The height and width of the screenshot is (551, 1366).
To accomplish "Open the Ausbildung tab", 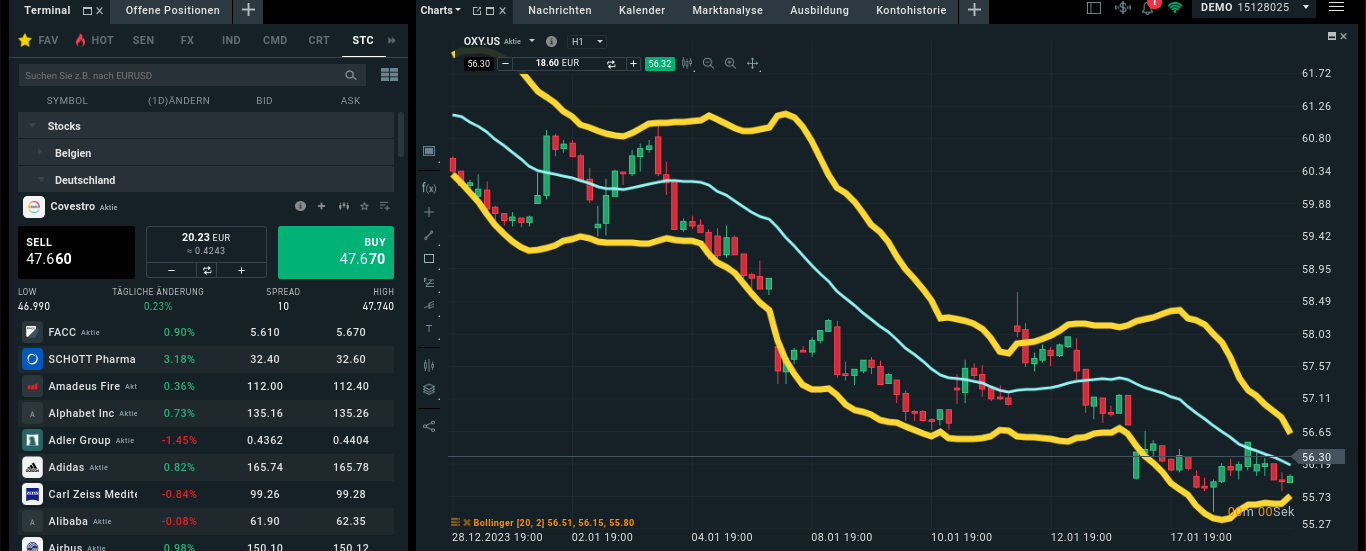I will tap(819, 11).
